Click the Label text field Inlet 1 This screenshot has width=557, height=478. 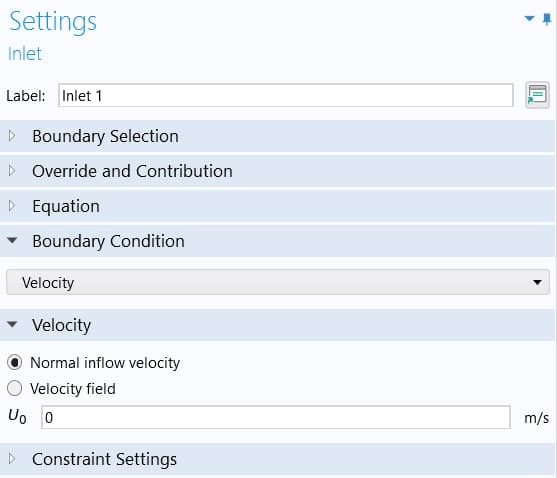(286, 95)
